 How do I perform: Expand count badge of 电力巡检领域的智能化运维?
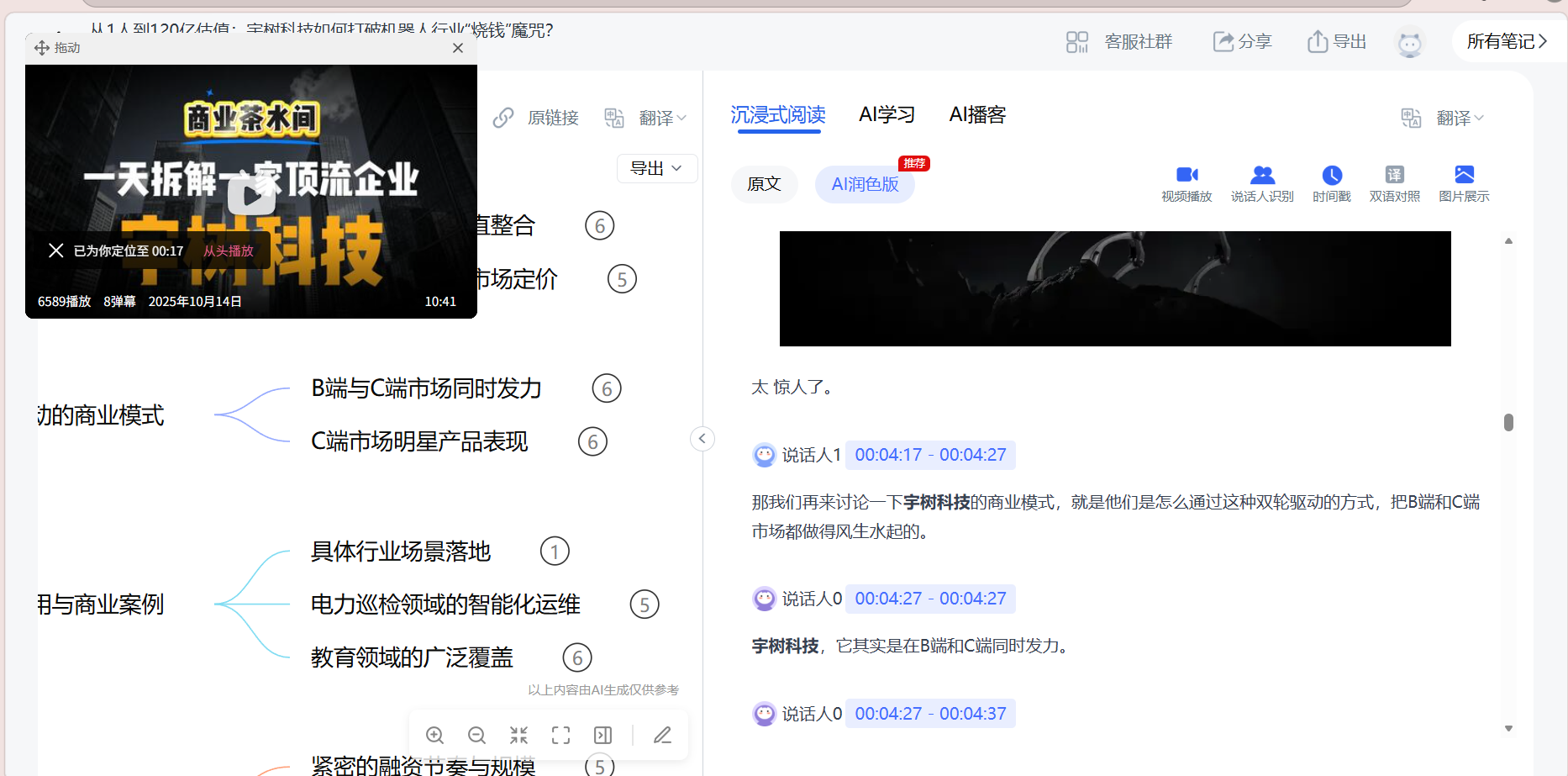[x=645, y=604]
